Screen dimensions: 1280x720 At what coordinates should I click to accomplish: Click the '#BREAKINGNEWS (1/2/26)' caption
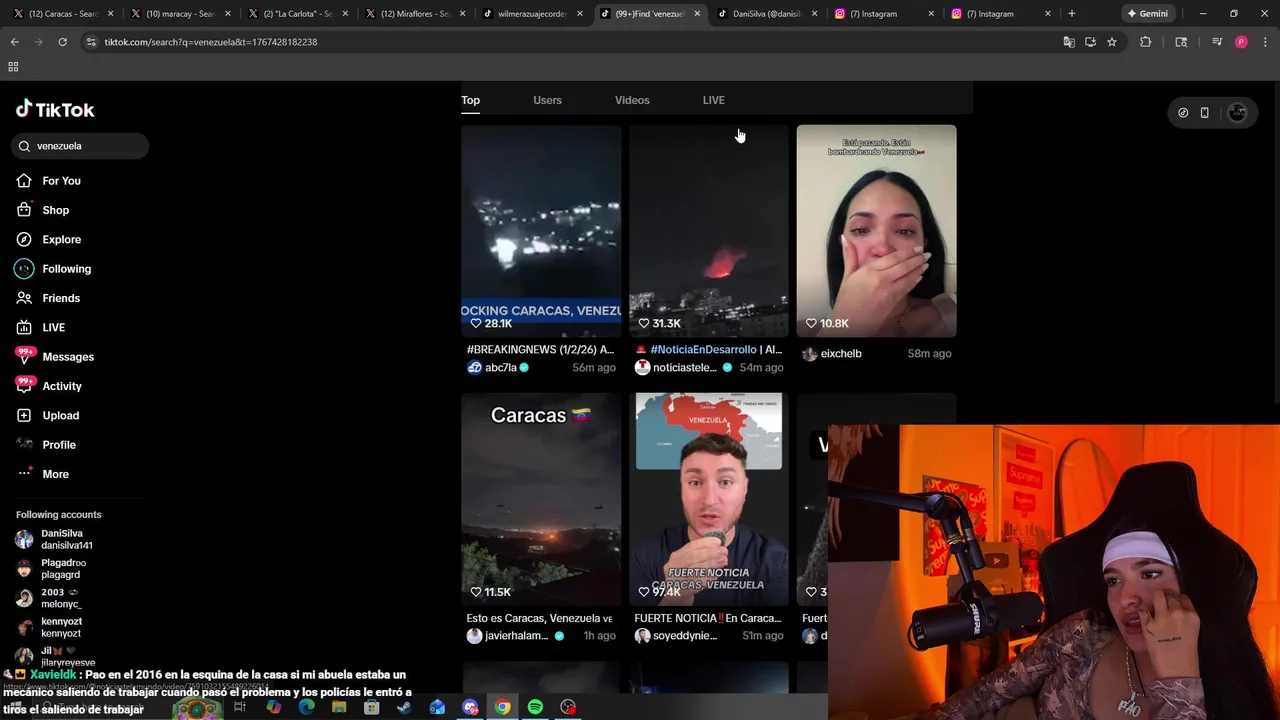(540, 350)
